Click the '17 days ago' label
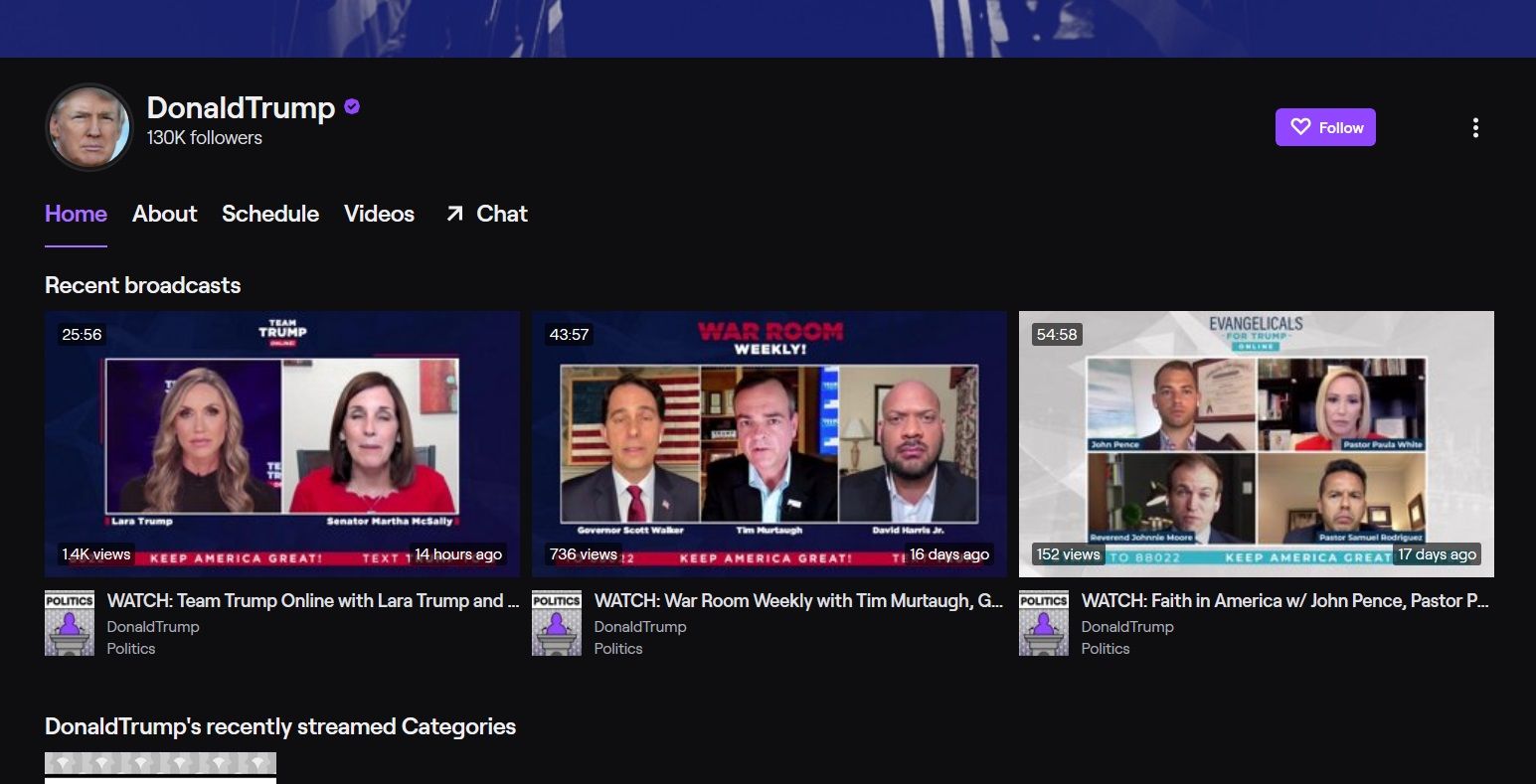1536x784 pixels. (1438, 554)
